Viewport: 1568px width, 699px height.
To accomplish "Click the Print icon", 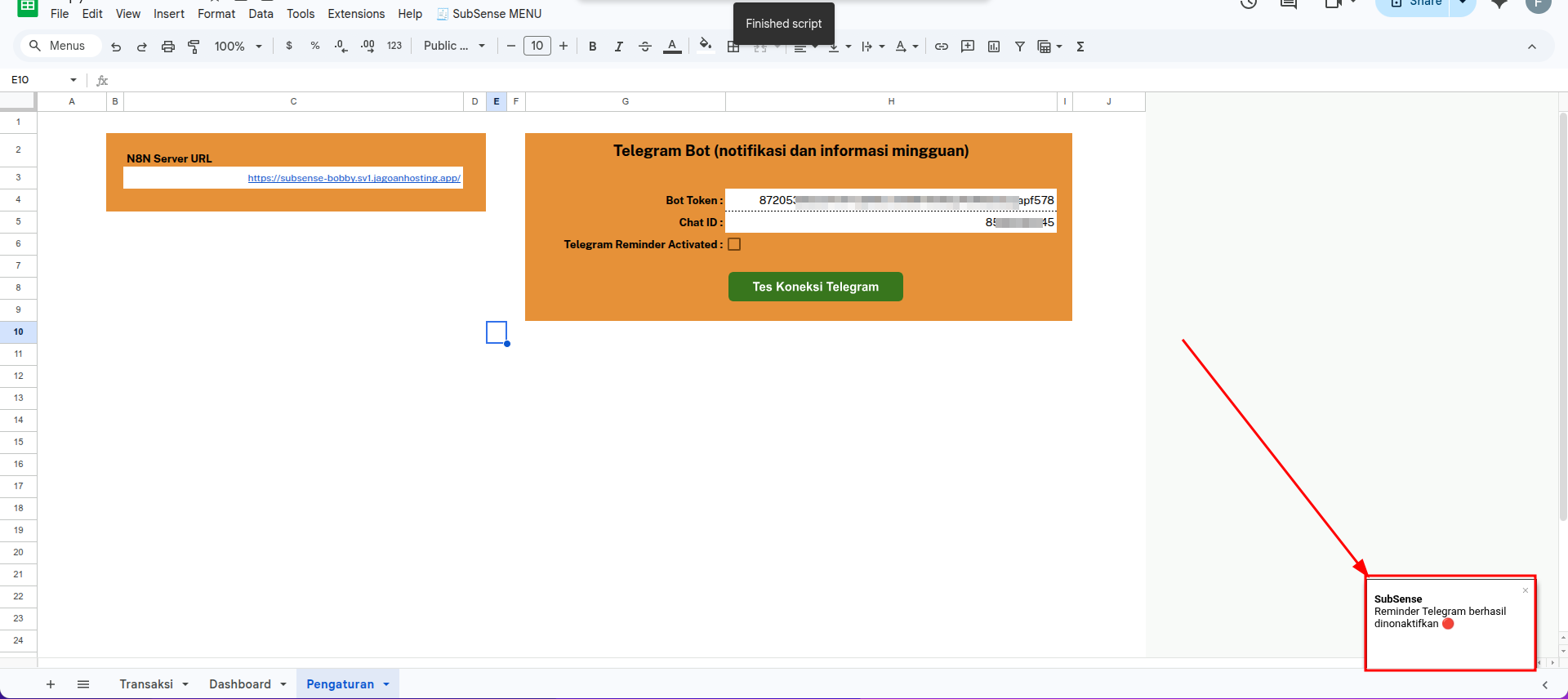I will coord(168,47).
